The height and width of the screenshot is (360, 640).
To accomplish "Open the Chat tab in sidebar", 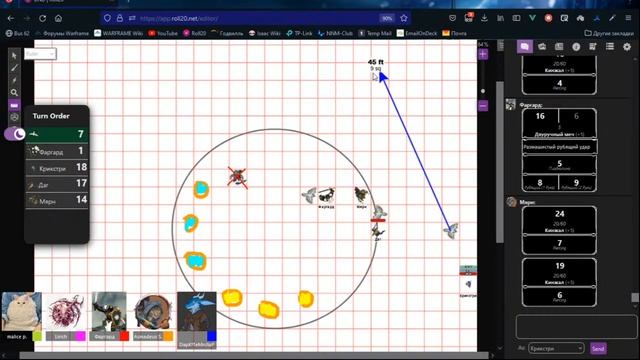I will (525, 47).
